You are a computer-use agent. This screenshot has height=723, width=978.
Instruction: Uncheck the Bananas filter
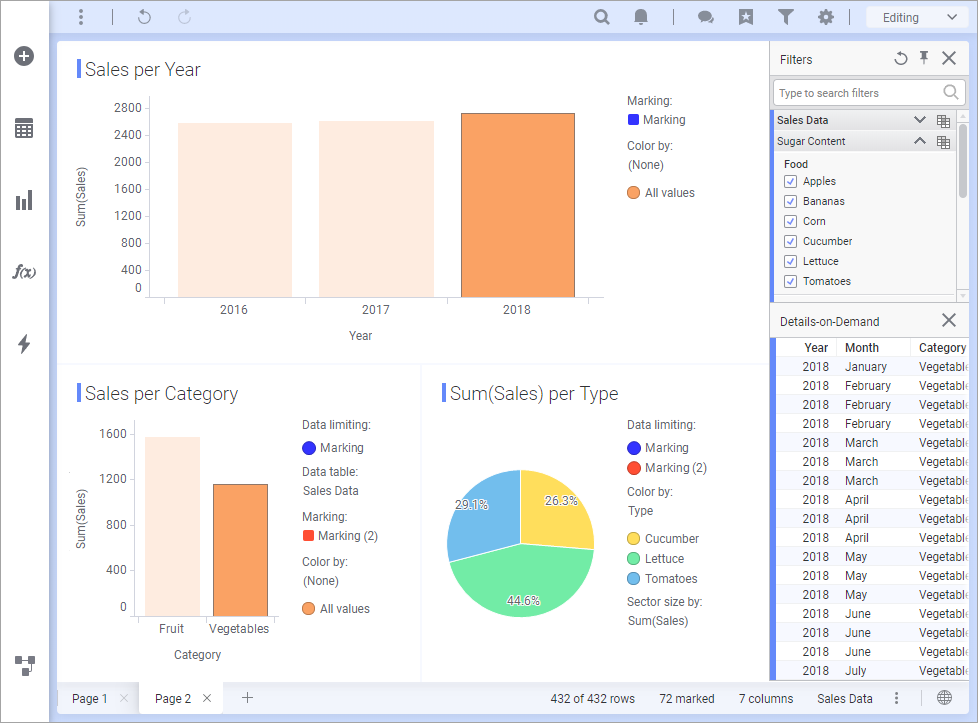789,201
